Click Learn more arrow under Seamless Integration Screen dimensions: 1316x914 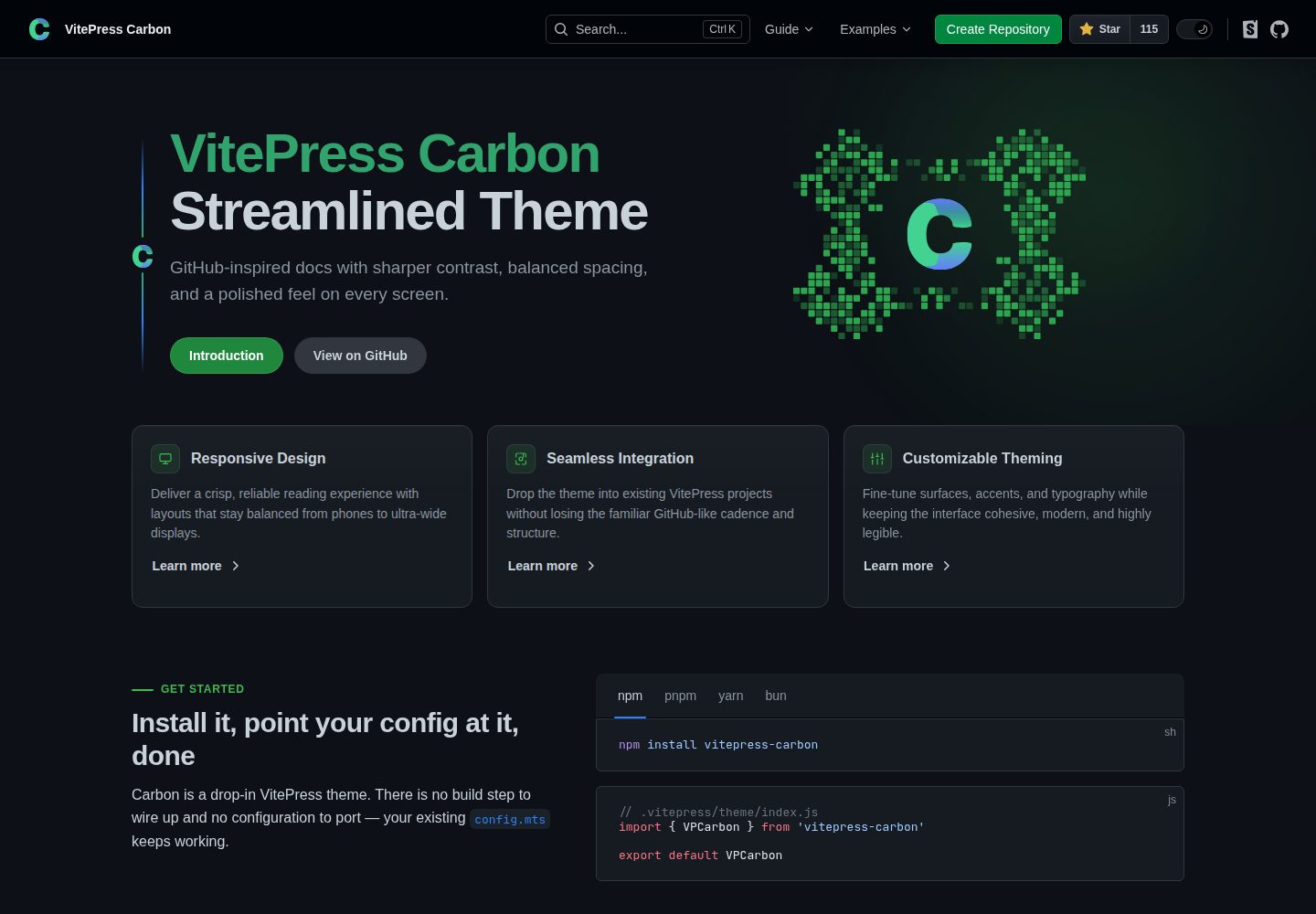point(591,566)
